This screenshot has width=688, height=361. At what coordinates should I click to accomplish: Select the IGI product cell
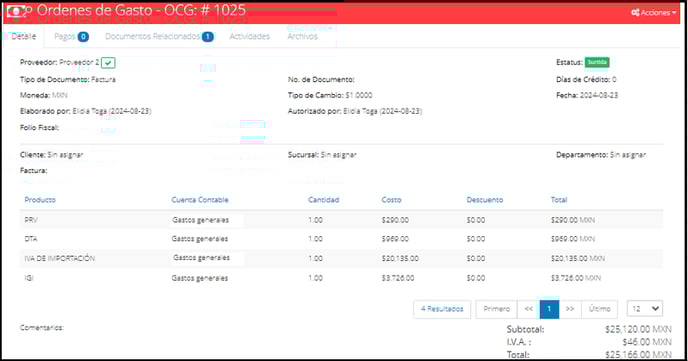[x=29, y=278]
